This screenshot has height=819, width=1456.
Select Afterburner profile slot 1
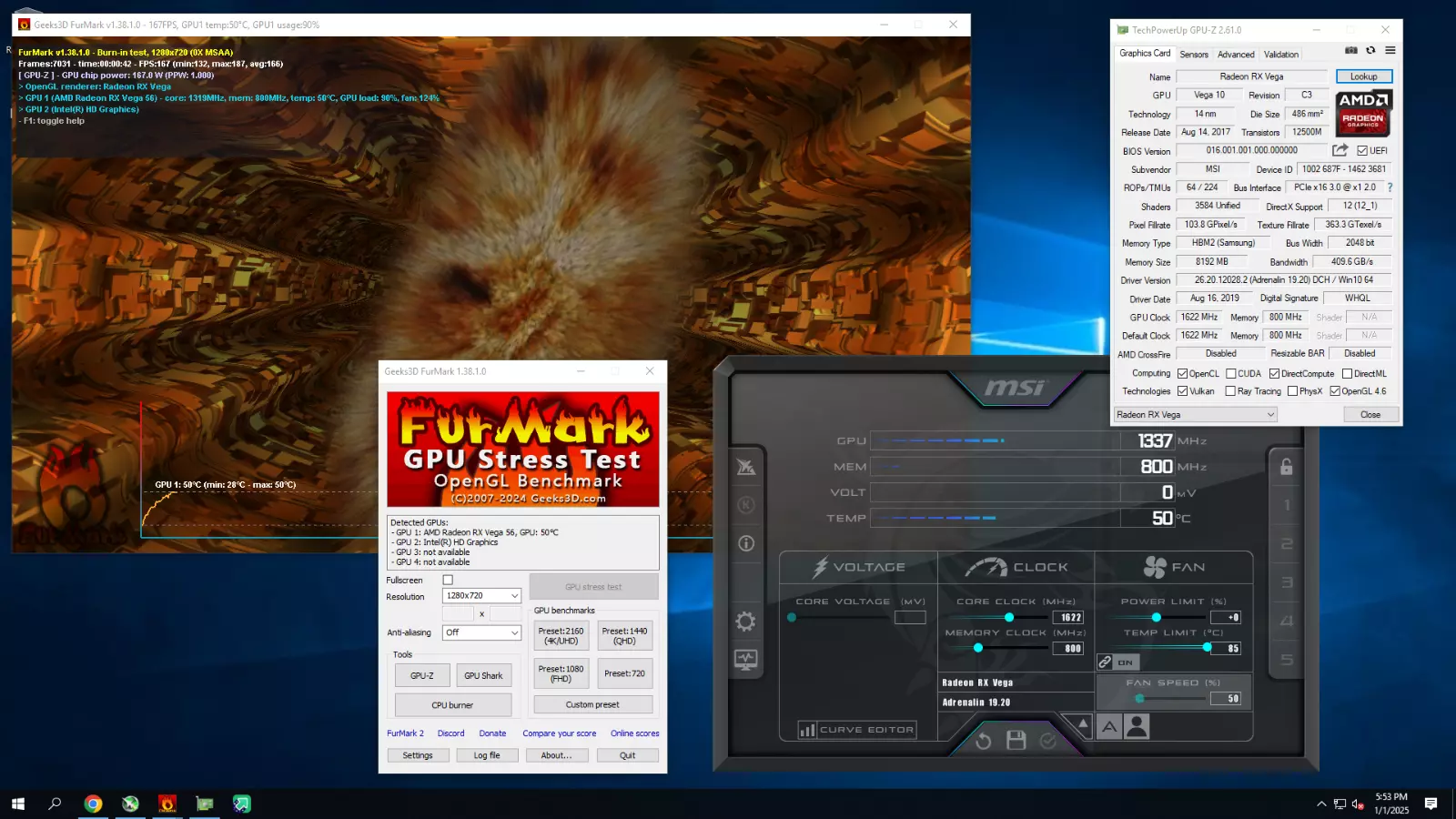(x=1287, y=505)
